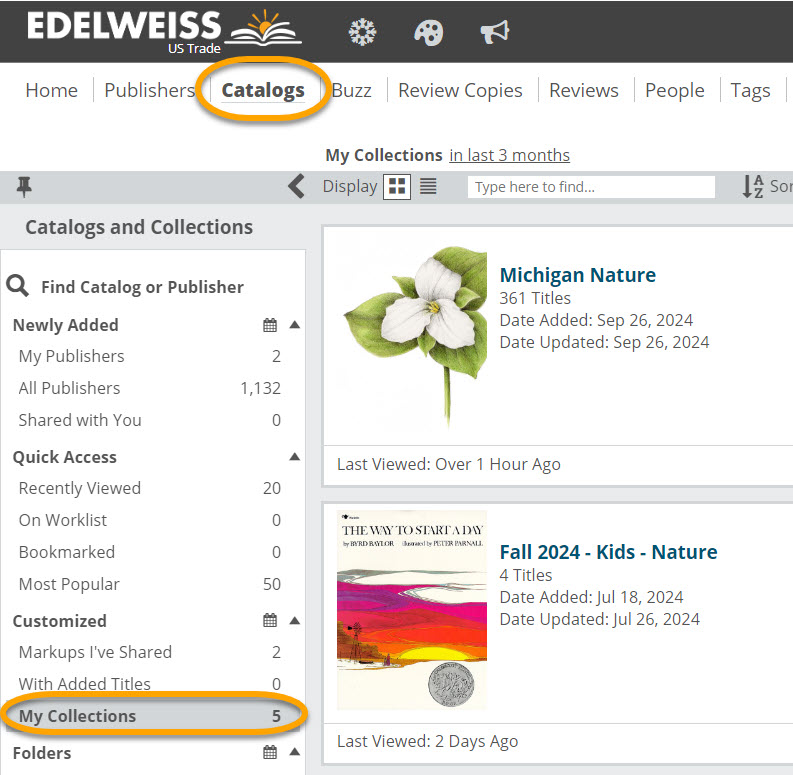Screen dimensions: 793x775
Task: Click The Way to Start a Day cover
Action: click(412, 610)
